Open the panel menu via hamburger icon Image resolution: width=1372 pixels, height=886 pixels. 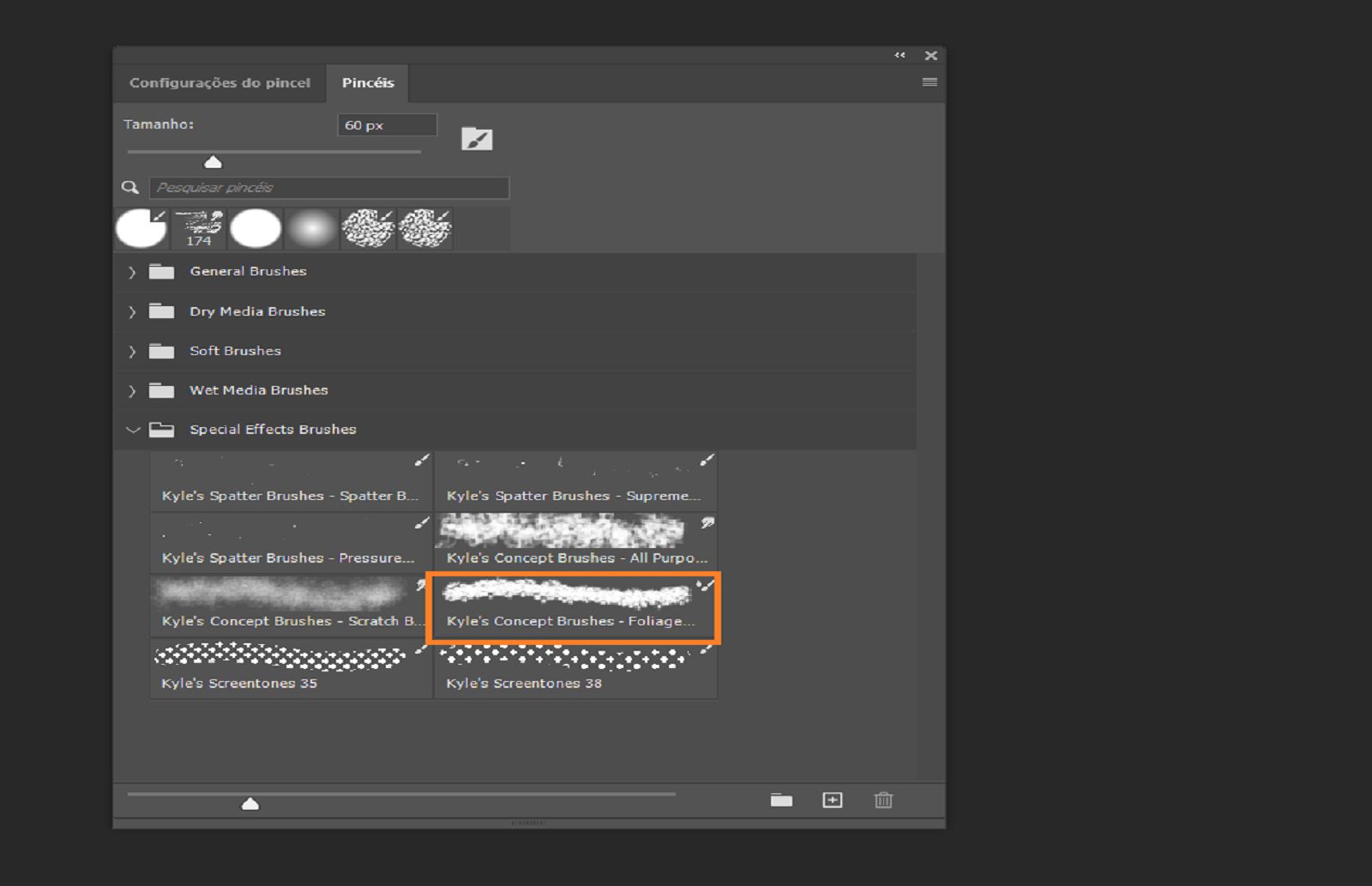pyautogui.click(x=929, y=81)
